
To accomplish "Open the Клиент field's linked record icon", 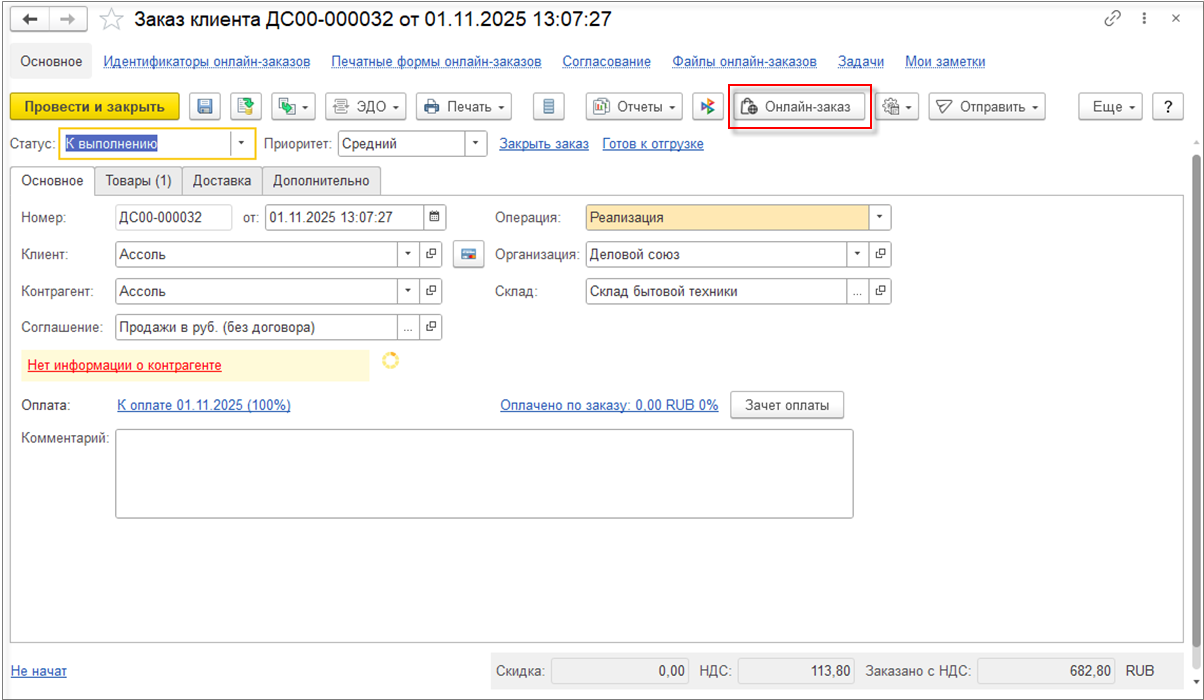I will (x=431, y=254).
